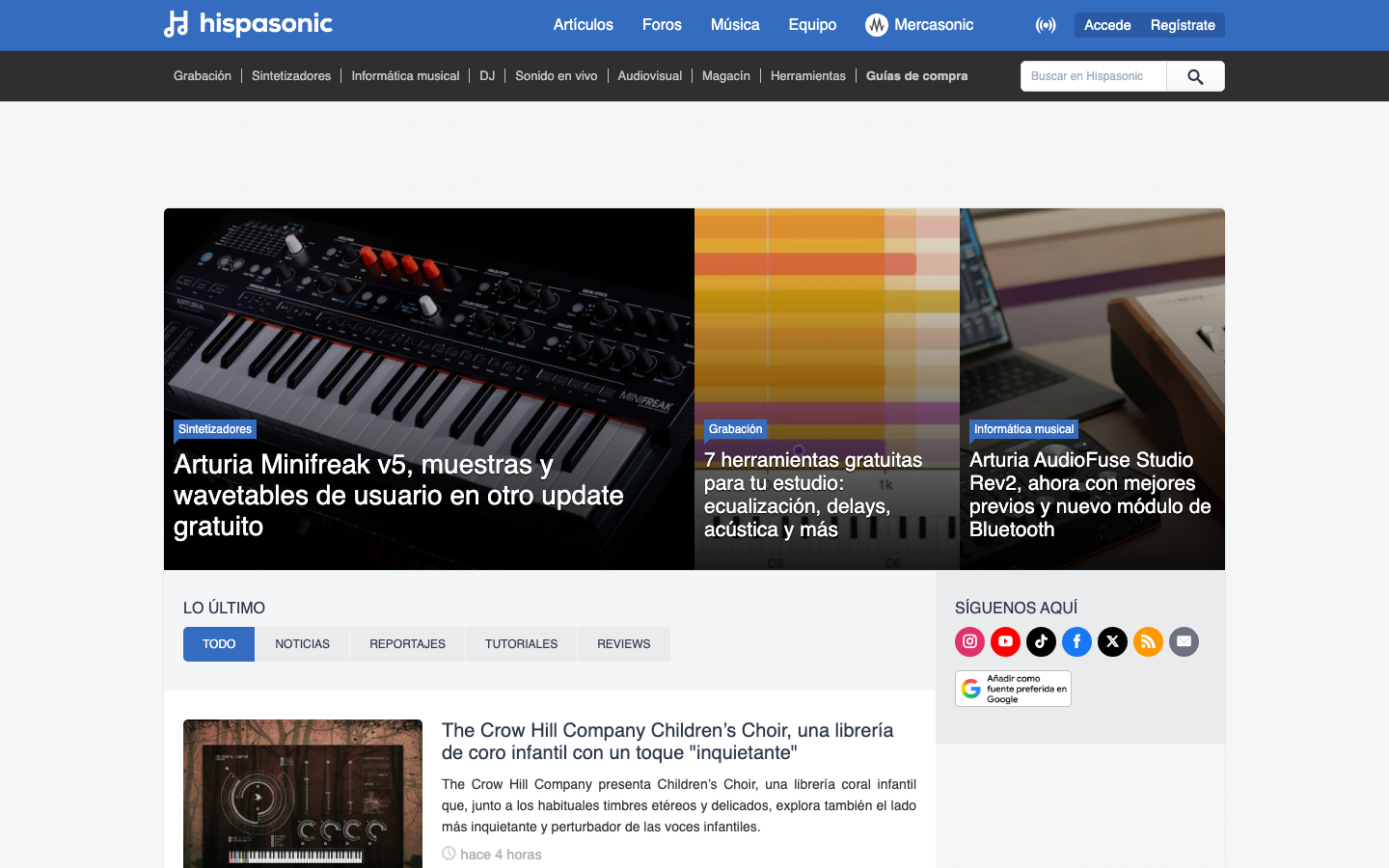Open the Sonido en vivo category
The image size is (1389, 868).
[x=556, y=76]
